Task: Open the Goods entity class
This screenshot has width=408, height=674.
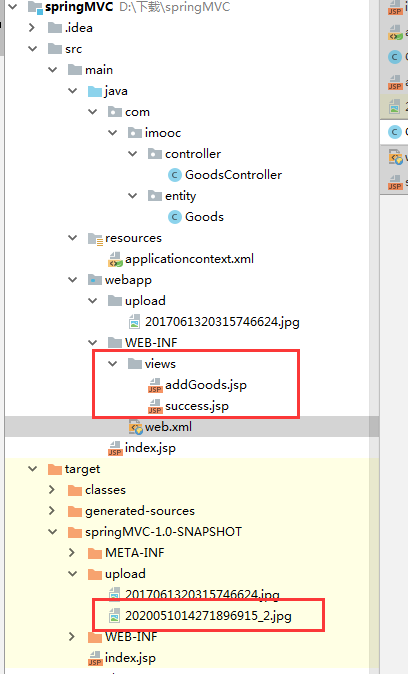Action: [196, 217]
